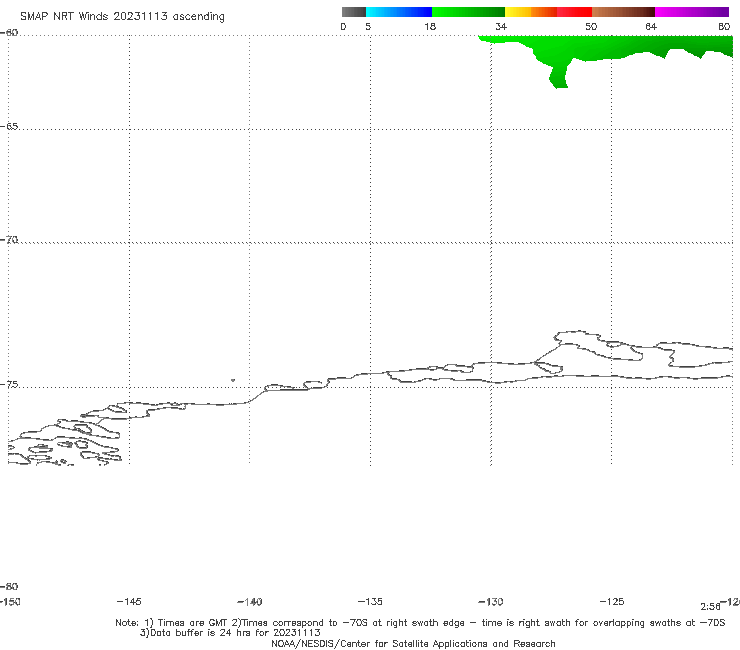Click the longitude label '-140'
The height and width of the screenshot is (650, 740).
point(250,601)
